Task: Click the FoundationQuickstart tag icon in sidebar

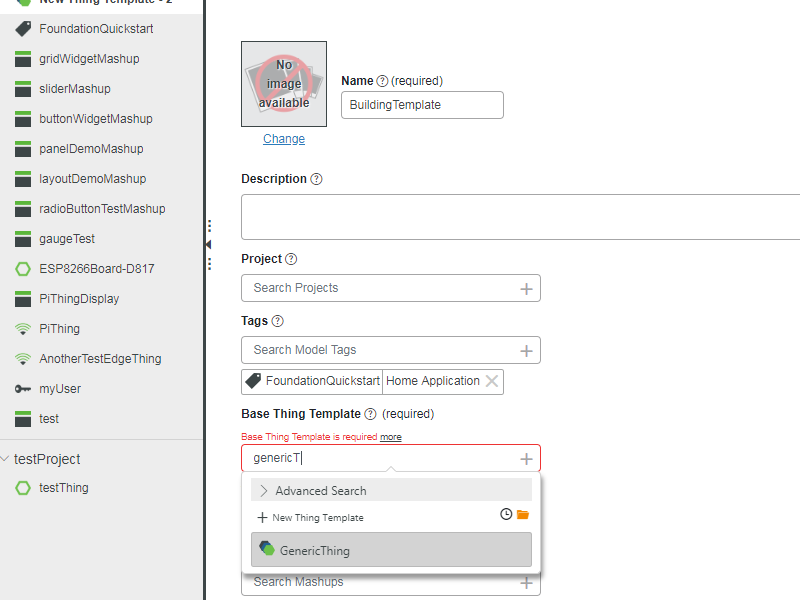Action: pos(21,28)
